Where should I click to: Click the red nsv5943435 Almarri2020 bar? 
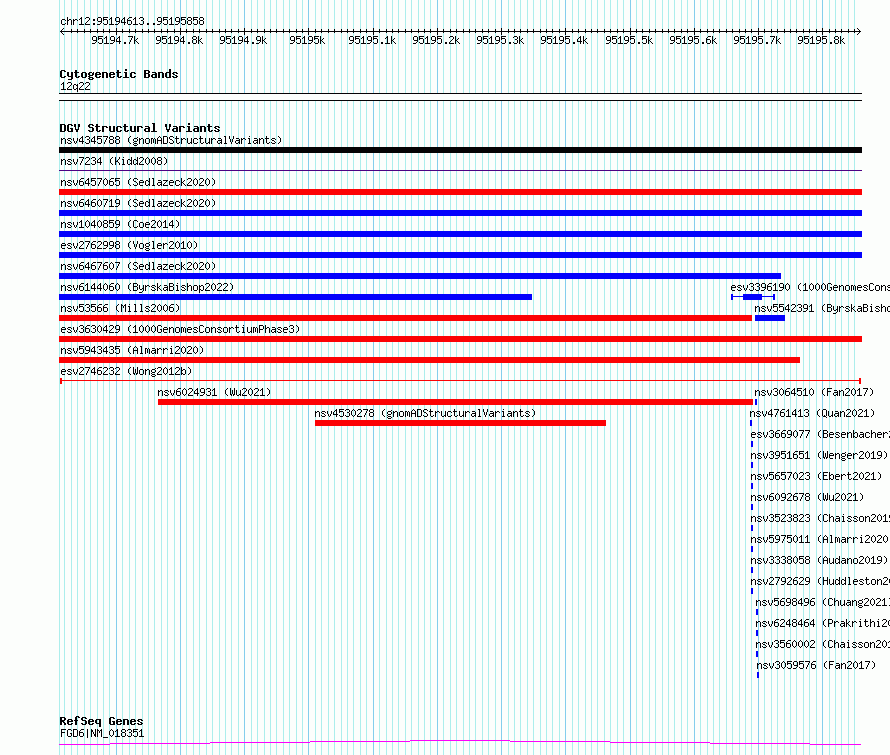pyautogui.click(x=429, y=360)
